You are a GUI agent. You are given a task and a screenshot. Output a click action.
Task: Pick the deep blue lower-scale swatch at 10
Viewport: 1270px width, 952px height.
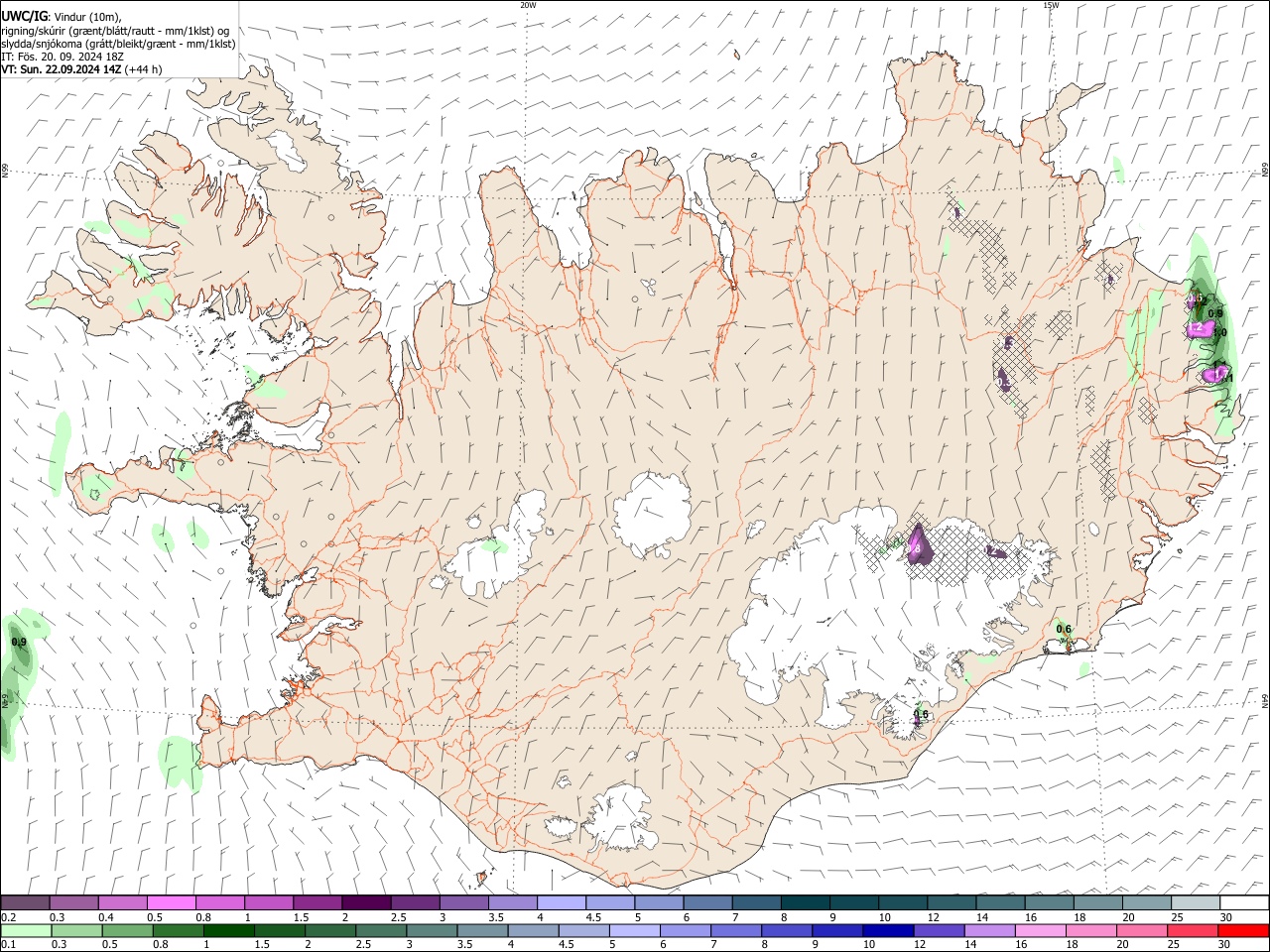888,931
